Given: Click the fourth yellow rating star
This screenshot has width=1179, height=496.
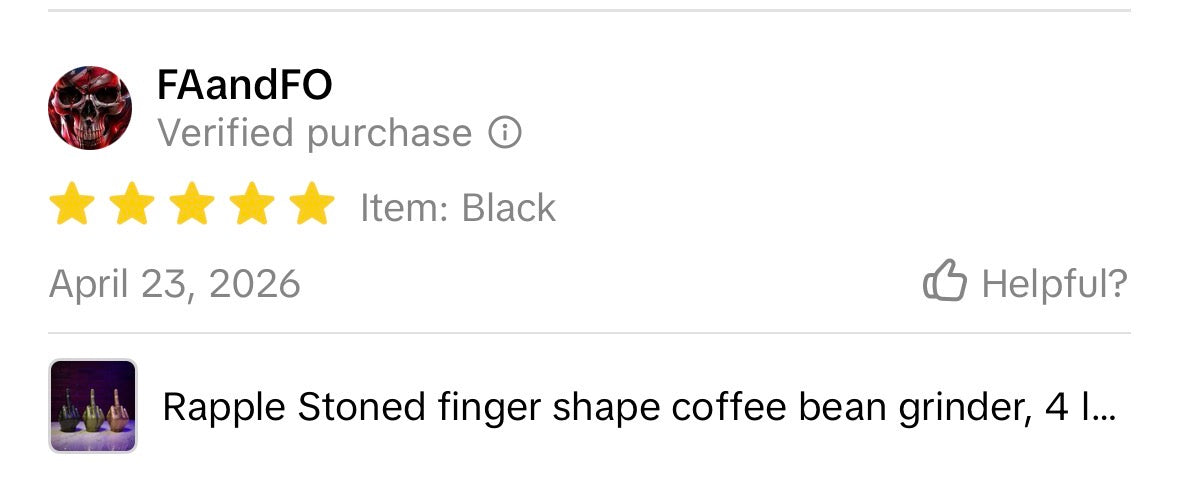Looking at the screenshot, I should click(x=252, y=204).
